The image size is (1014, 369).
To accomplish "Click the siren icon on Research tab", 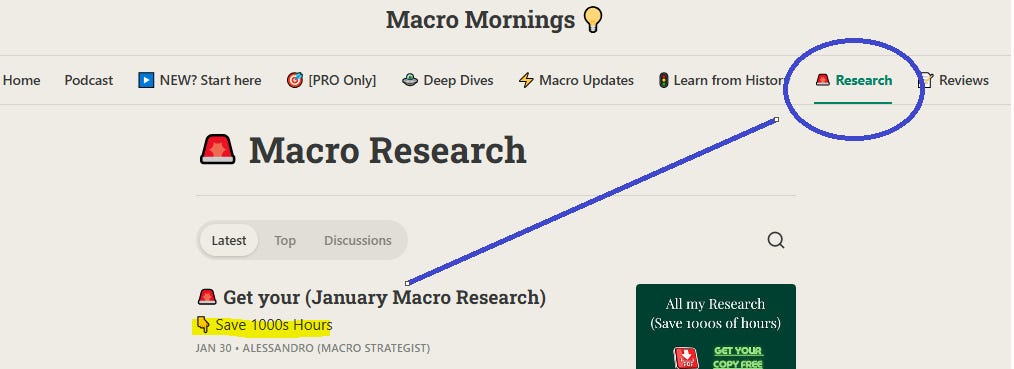I will click(x=822, y=81).
